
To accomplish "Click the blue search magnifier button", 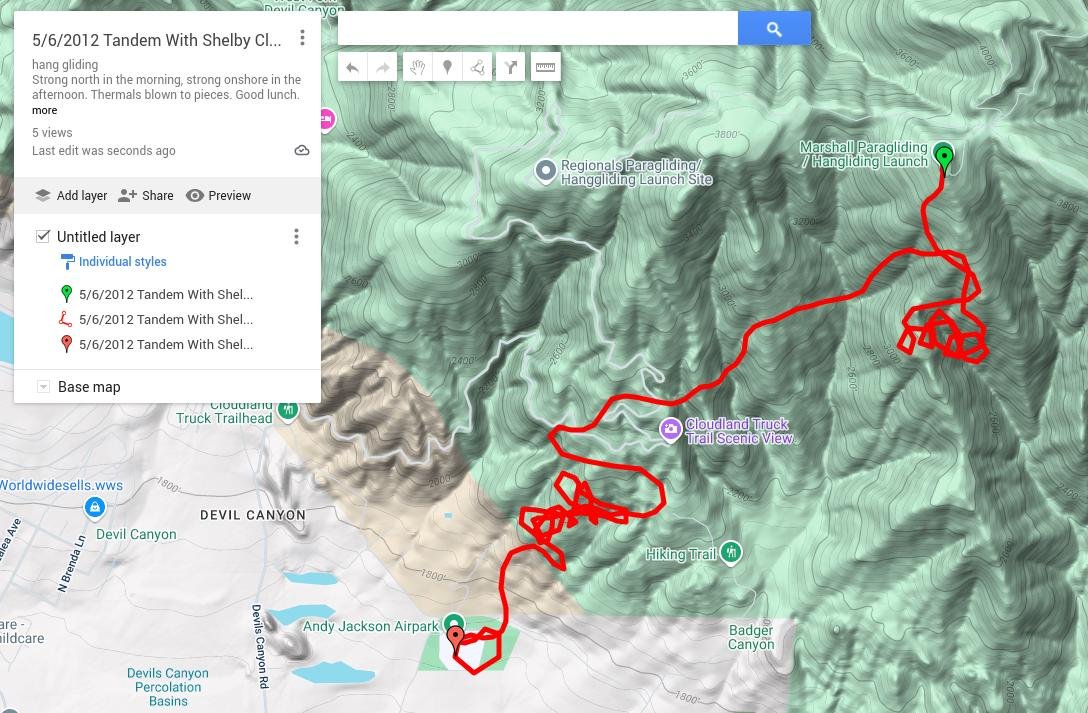I will pos(774,28).
